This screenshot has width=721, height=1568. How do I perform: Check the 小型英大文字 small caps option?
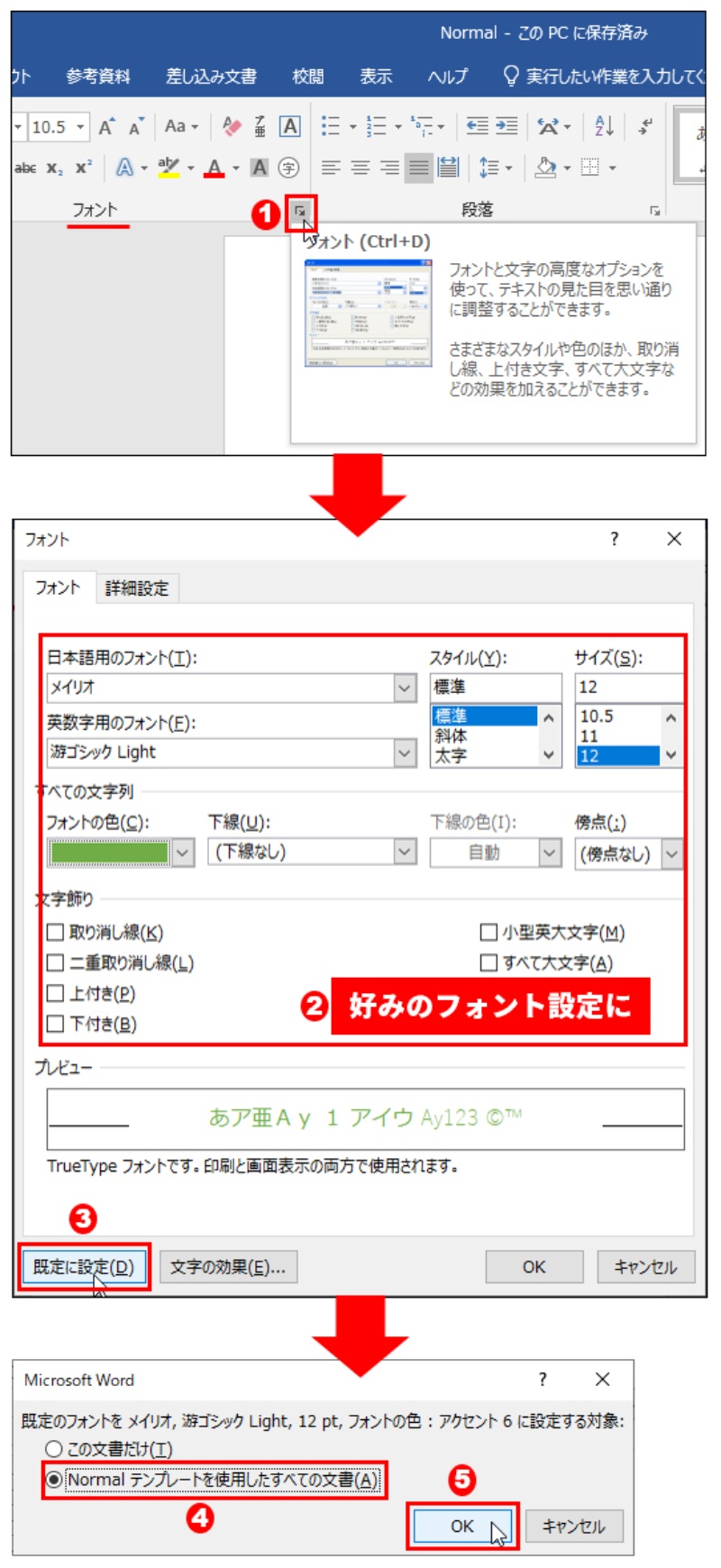(x=489, y=932)
